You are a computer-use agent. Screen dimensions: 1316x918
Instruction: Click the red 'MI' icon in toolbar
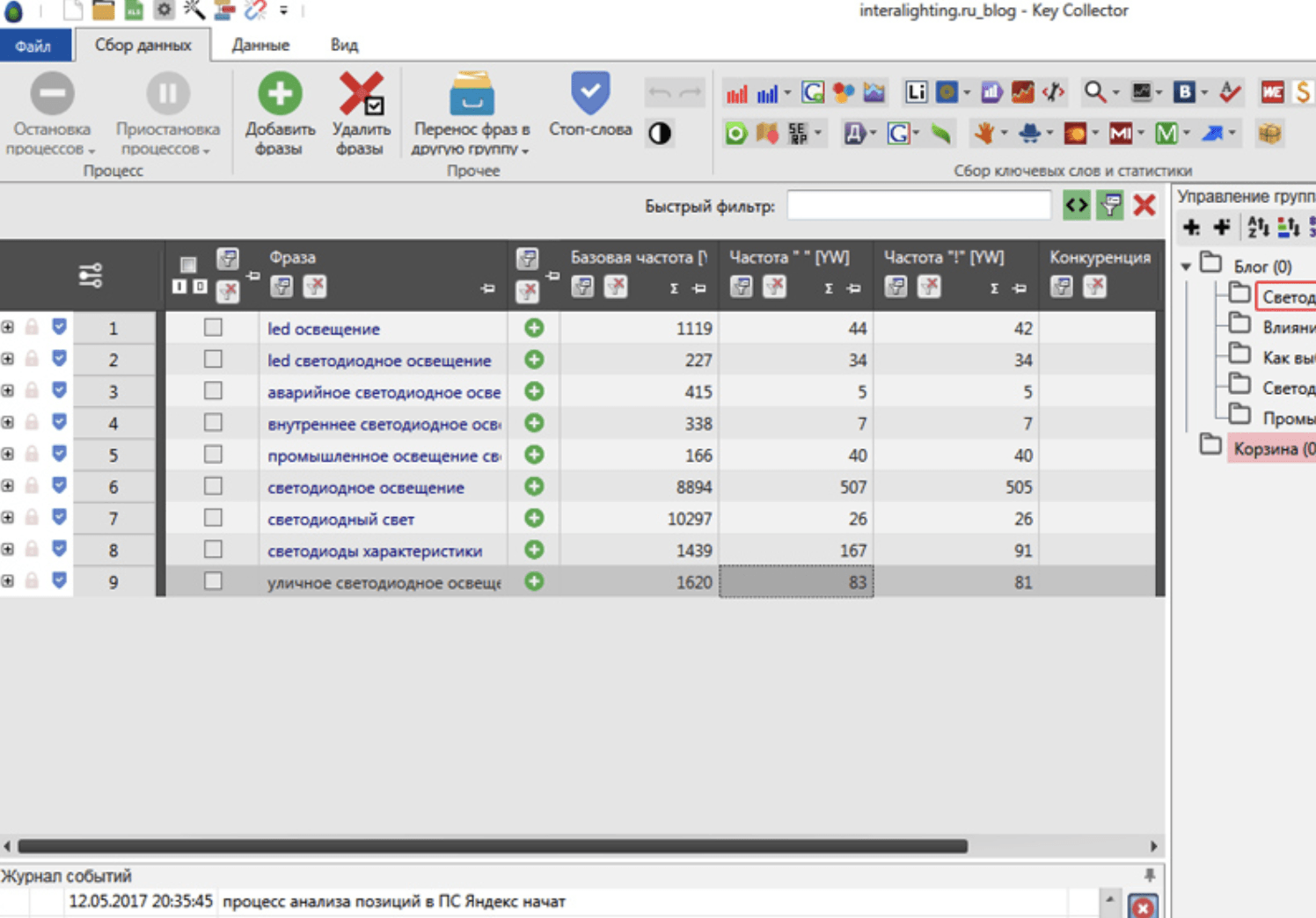click(1121, 133)
